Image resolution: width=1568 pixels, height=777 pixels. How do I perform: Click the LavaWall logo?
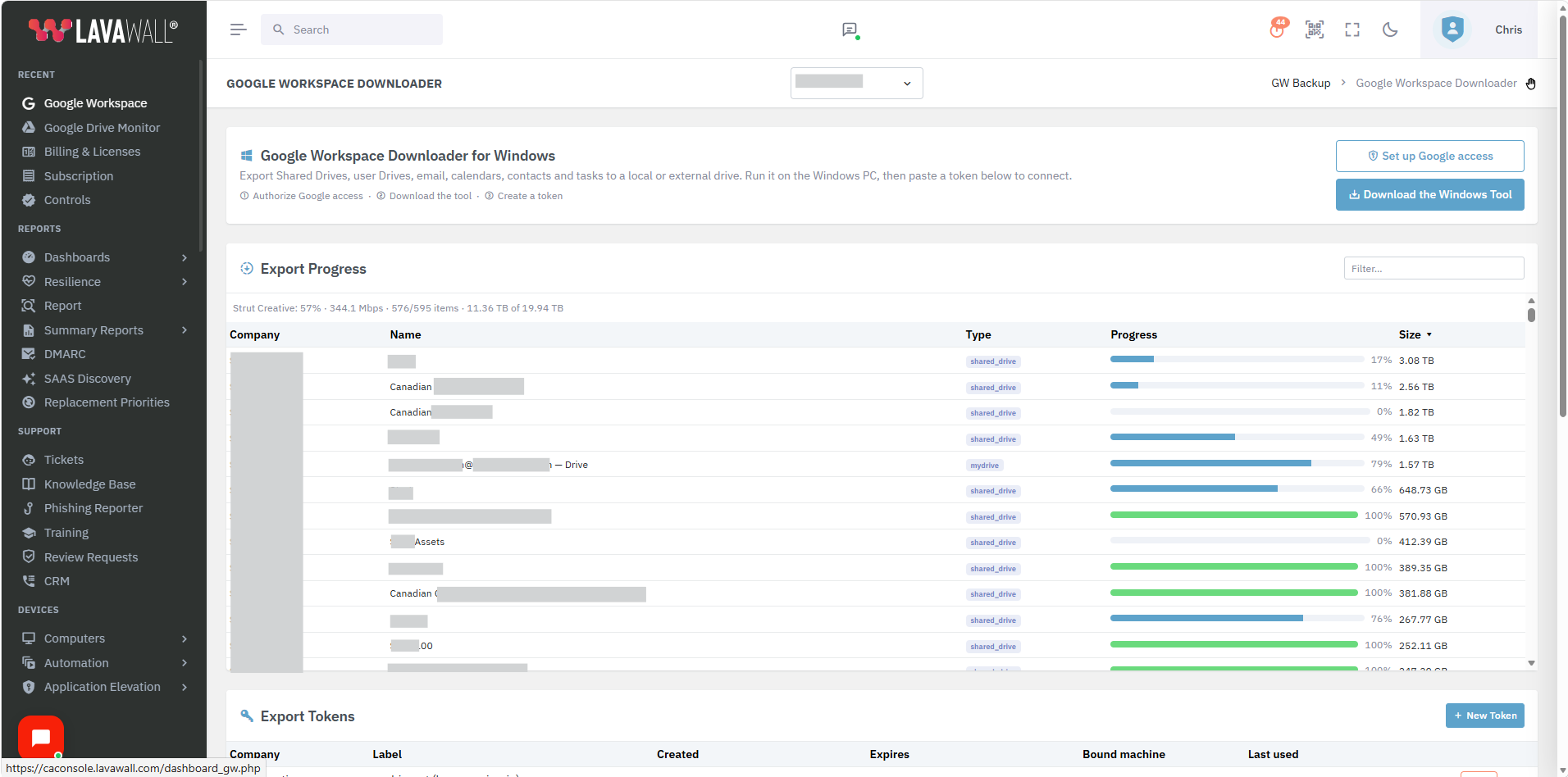click(x=103, y=30)
